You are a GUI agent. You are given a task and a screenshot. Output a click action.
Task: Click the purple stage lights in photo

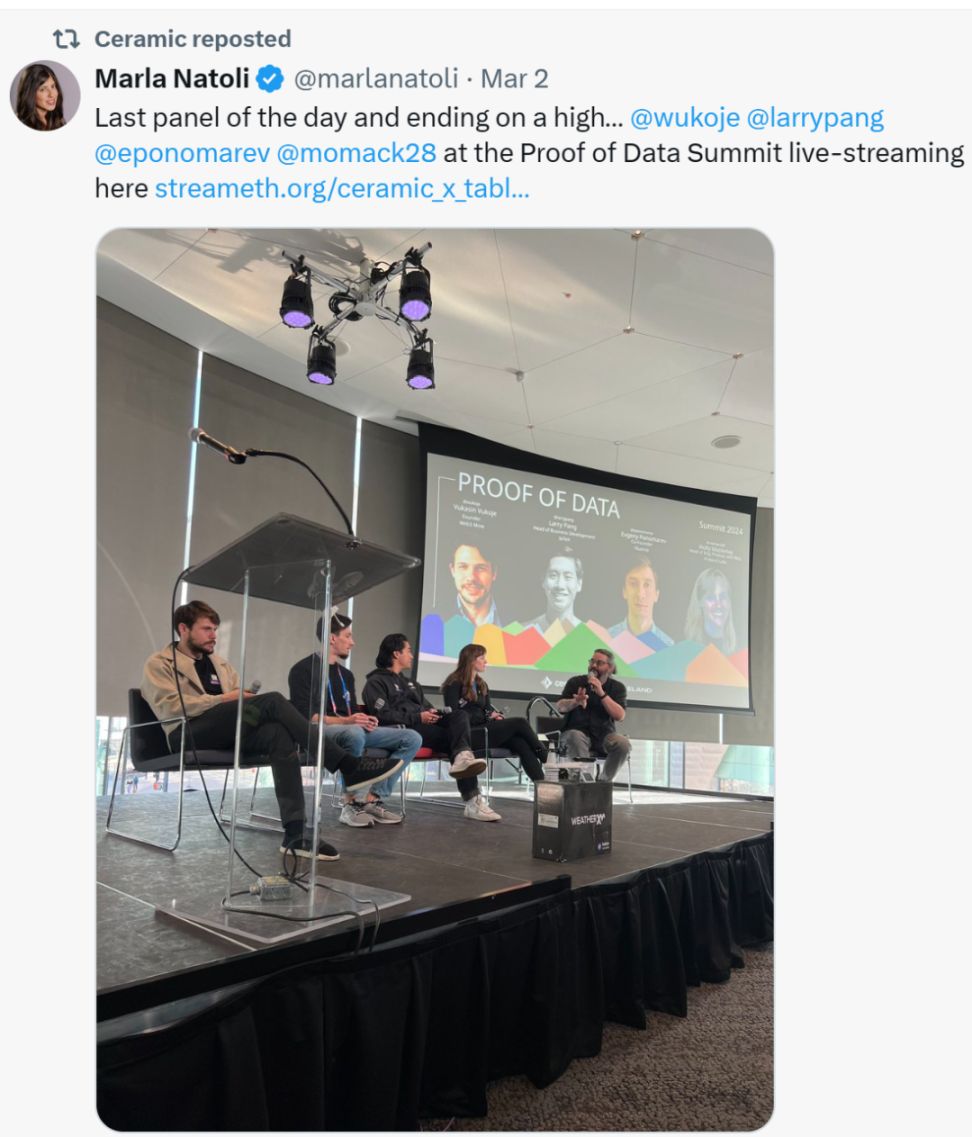click(358, 315)
